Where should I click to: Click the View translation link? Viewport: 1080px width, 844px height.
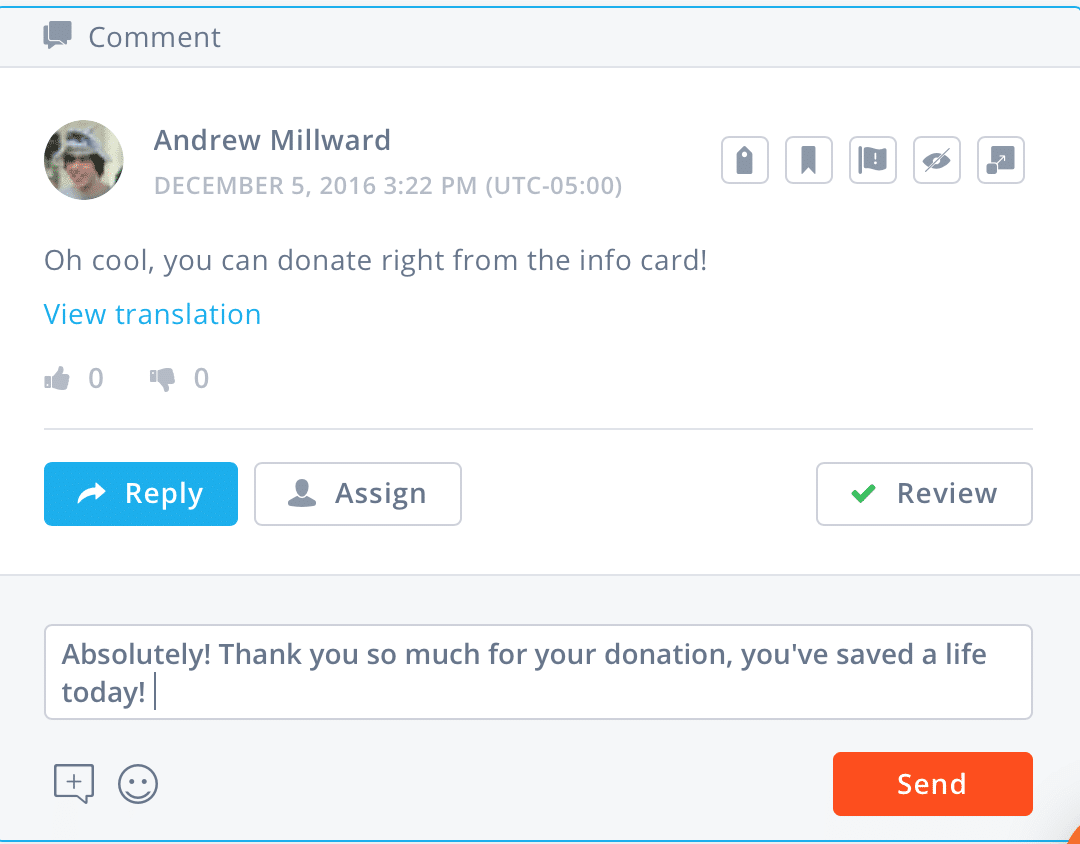pos(152,314)
